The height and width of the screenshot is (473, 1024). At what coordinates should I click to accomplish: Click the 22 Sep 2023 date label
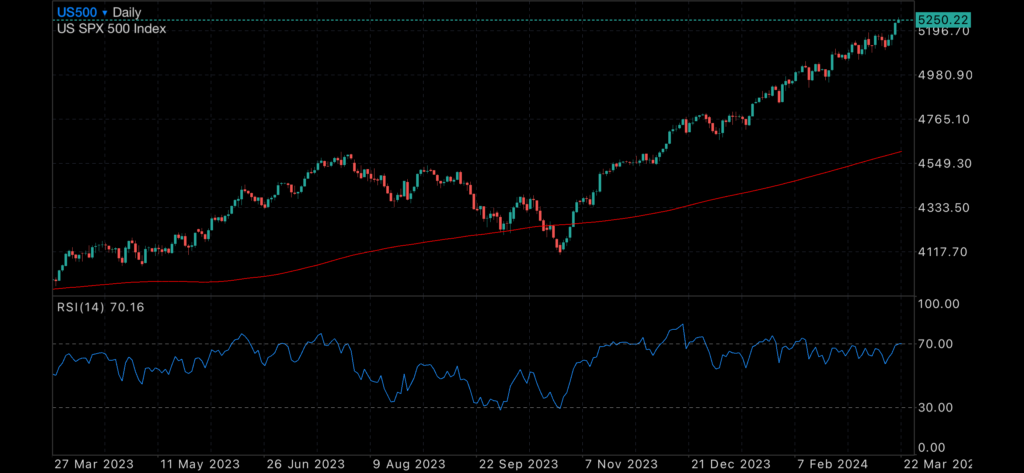519,465
